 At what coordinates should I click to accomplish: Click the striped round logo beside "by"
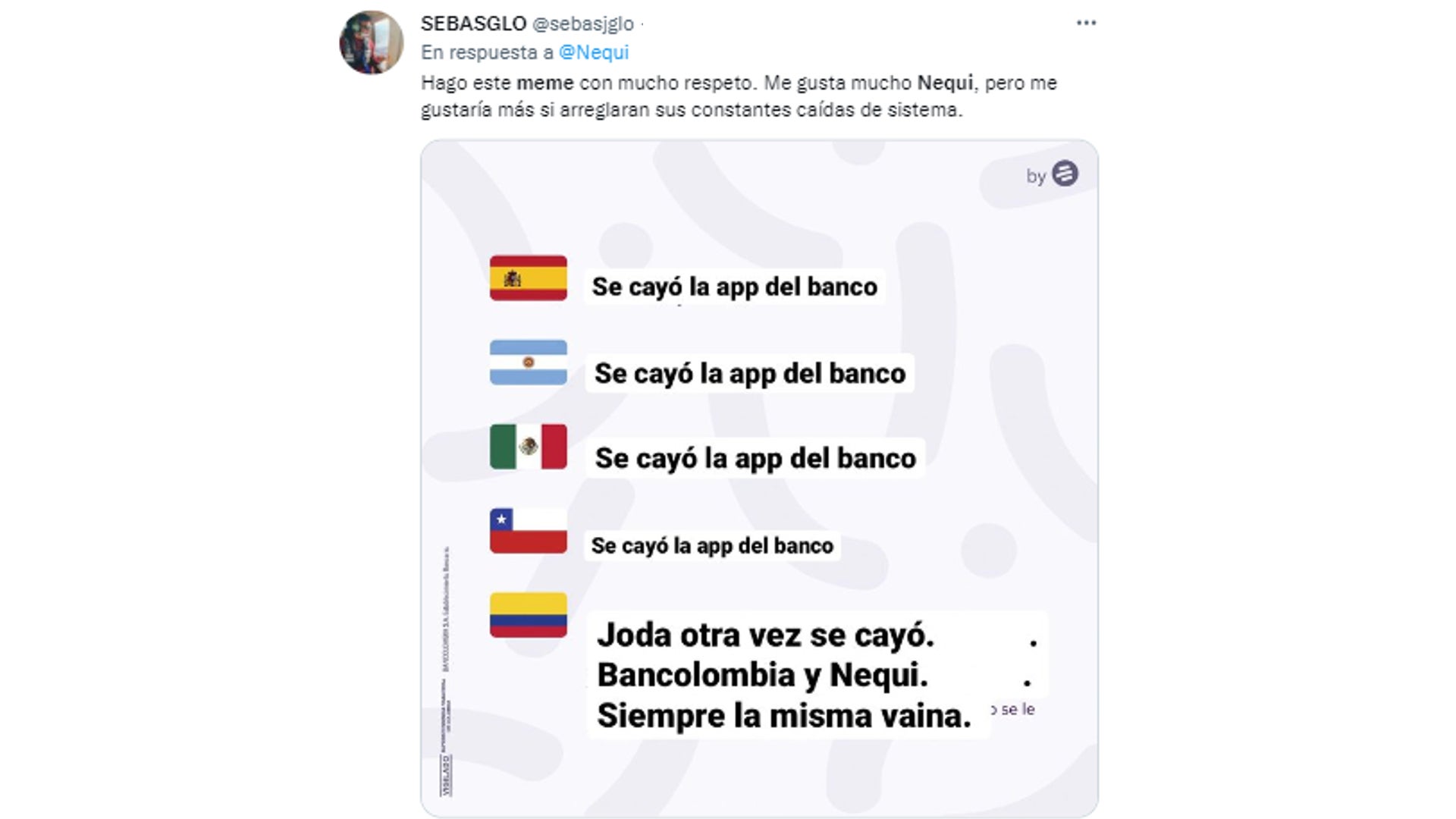1065,174
